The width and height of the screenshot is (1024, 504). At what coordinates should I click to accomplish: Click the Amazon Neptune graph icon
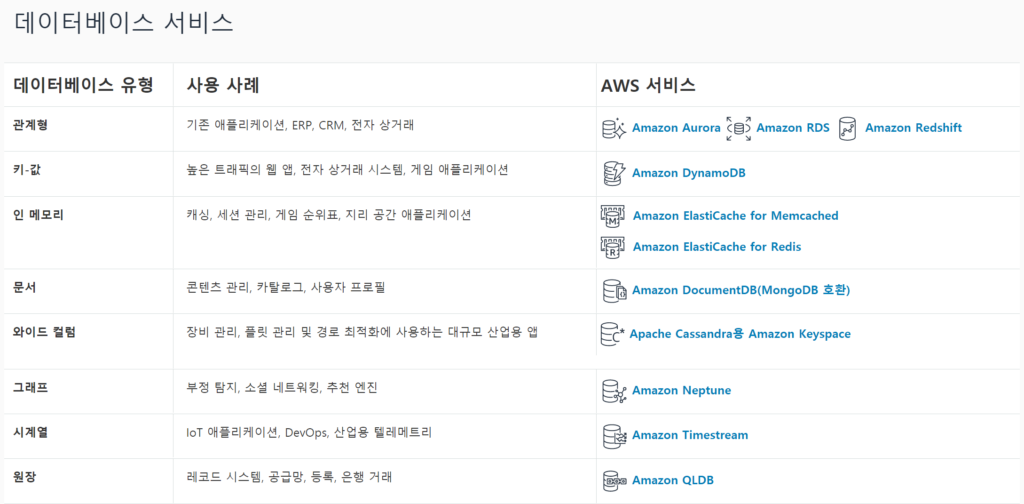coord(613,390)
